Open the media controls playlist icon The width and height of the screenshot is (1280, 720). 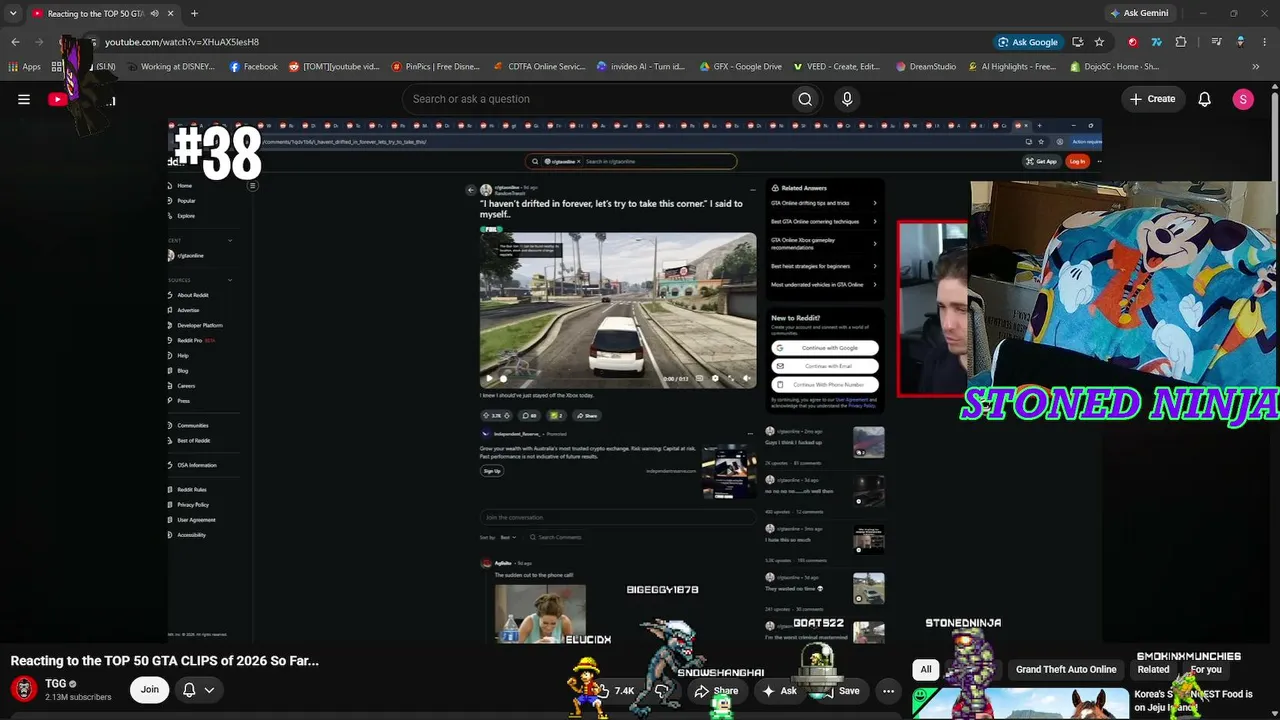pyautogui.click(x=1216, y=42)
